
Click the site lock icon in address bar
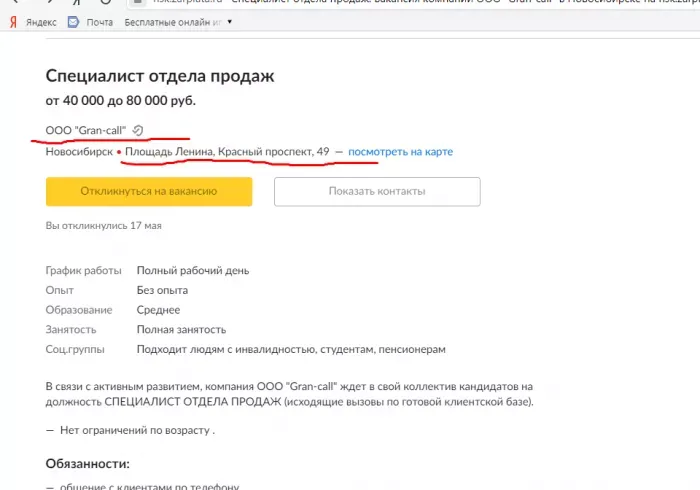(138, 1)
